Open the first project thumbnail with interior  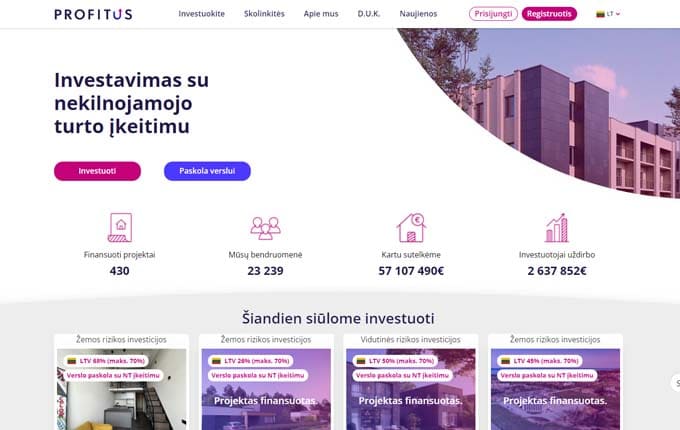click(121, 389)
